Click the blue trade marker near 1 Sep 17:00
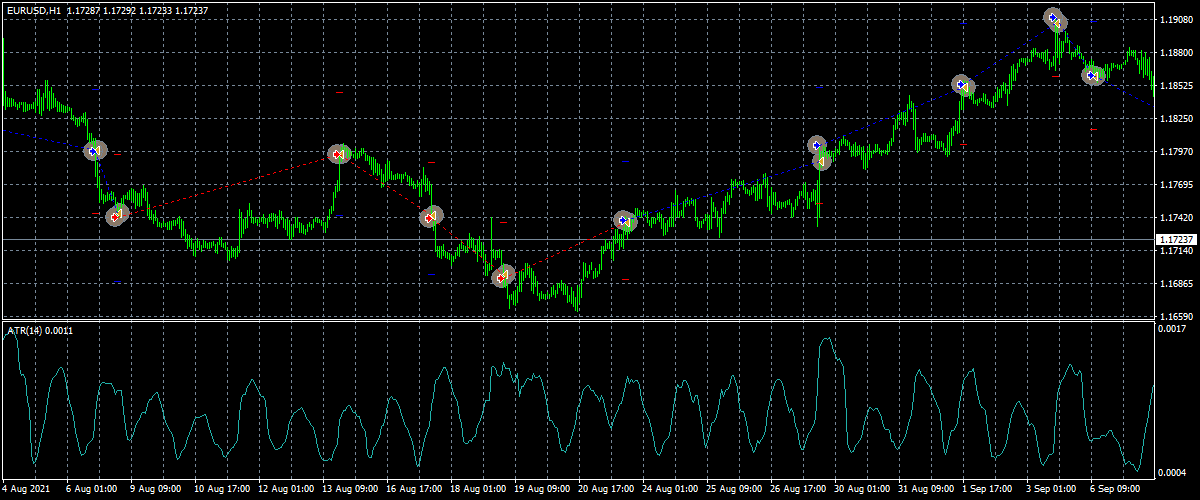The width and height of the screenshot is (1200, 500). tap(963, 86)
